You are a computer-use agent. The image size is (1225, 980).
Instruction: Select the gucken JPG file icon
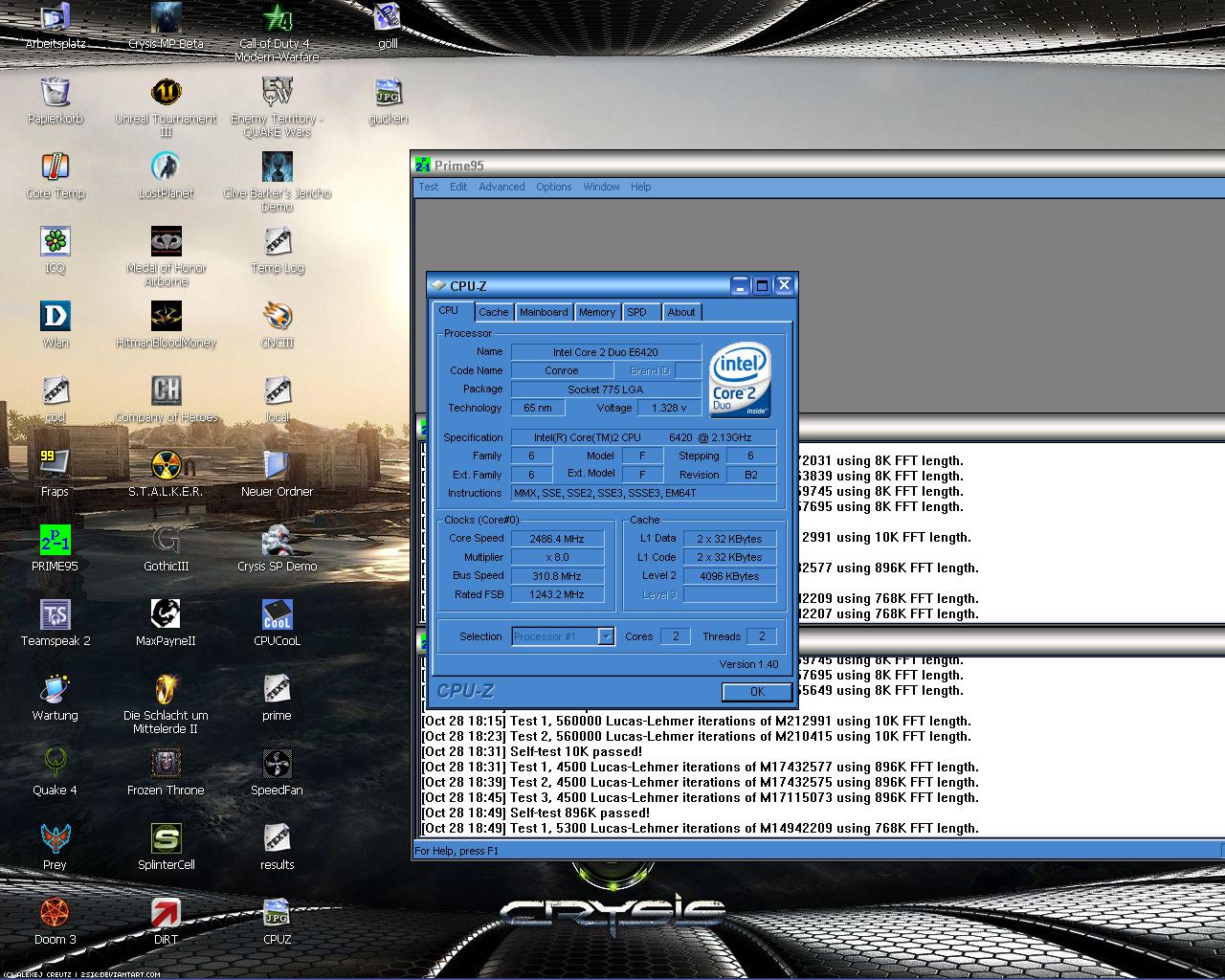(x=388, y=92)
